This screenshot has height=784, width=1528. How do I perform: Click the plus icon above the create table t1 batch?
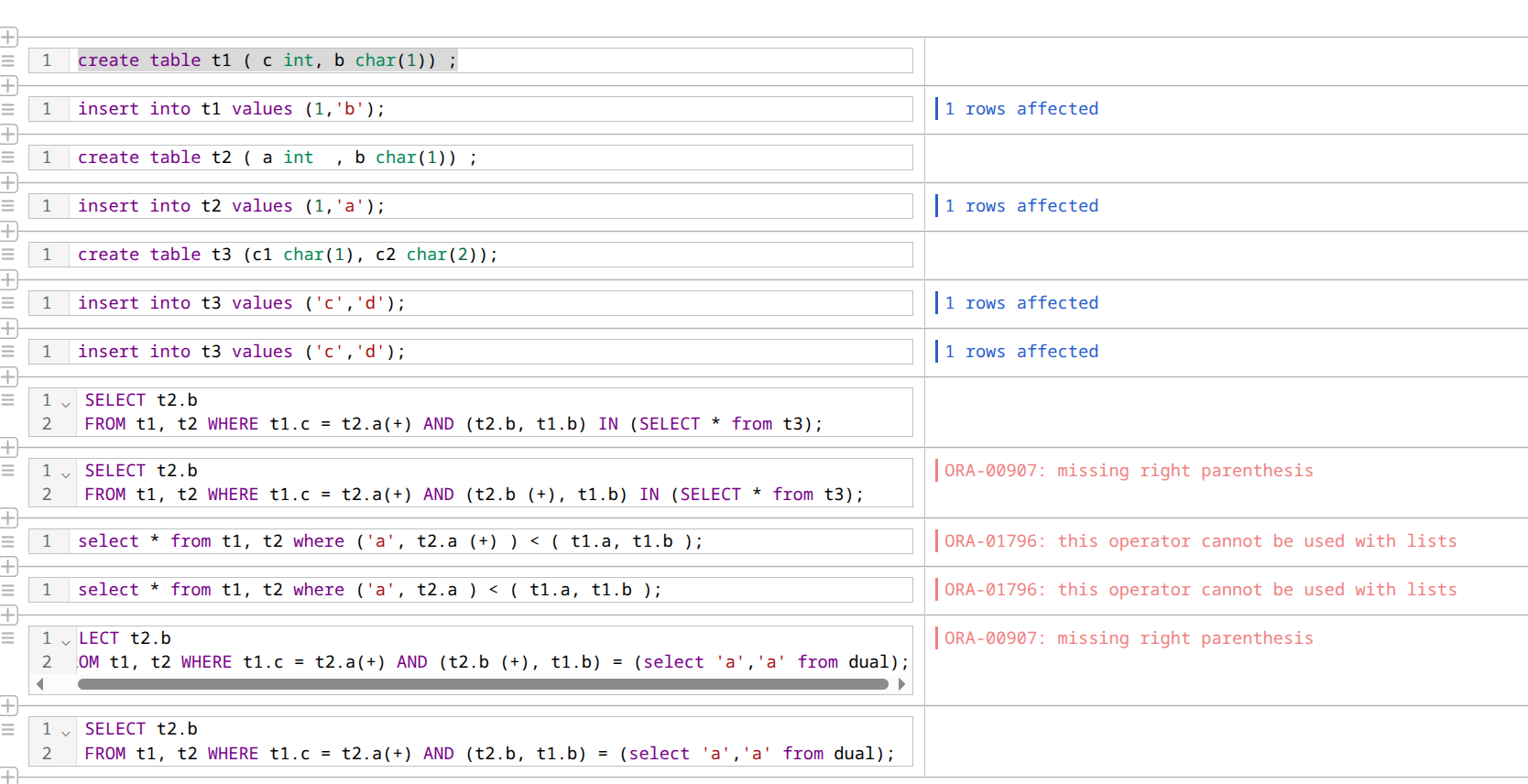pyautogui.click(x=8, y=38)
